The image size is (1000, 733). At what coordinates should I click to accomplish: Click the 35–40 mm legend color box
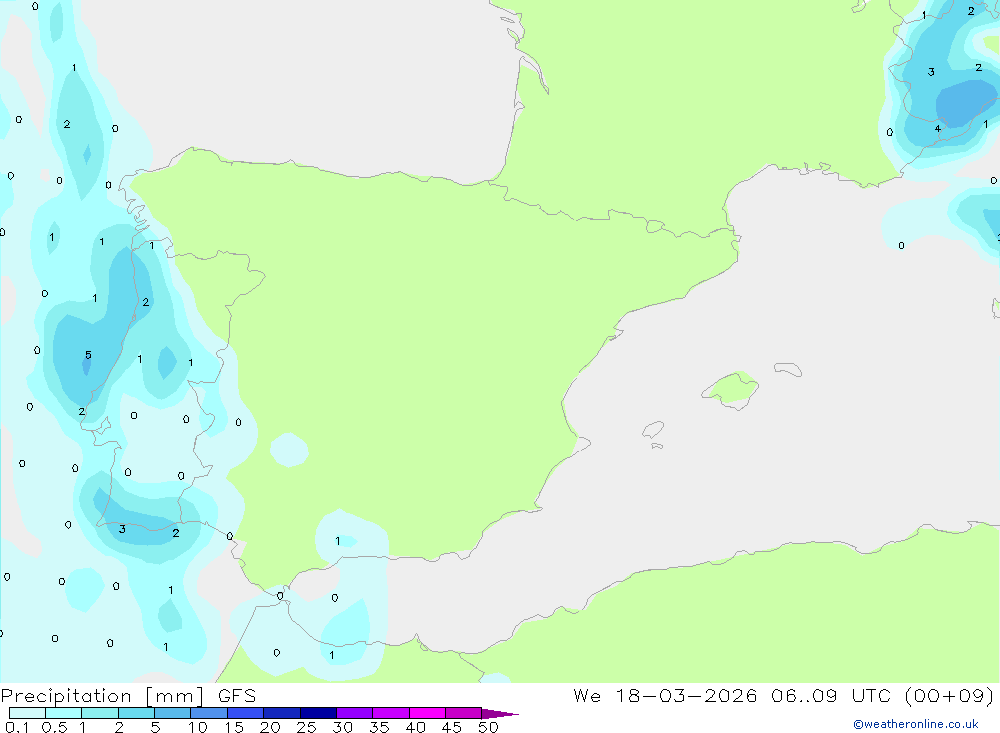(x=391, y=713)
